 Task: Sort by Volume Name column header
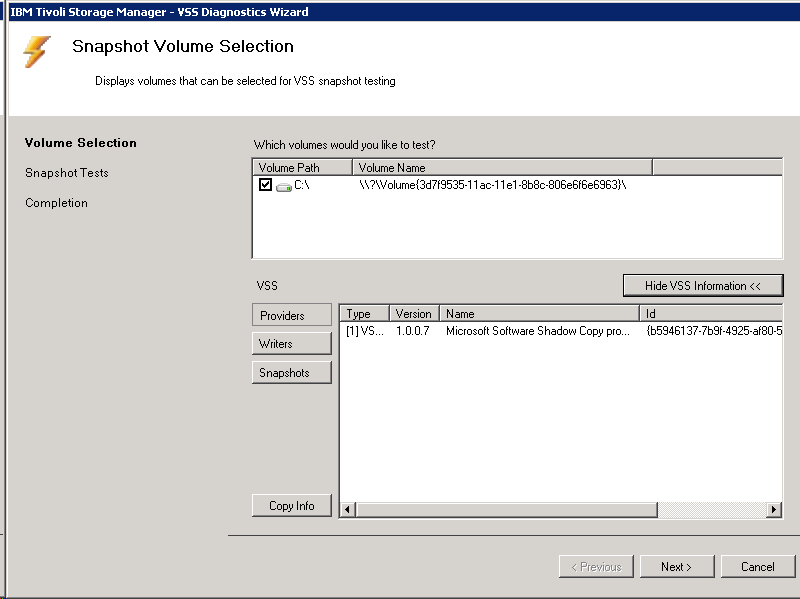point(501,168)
